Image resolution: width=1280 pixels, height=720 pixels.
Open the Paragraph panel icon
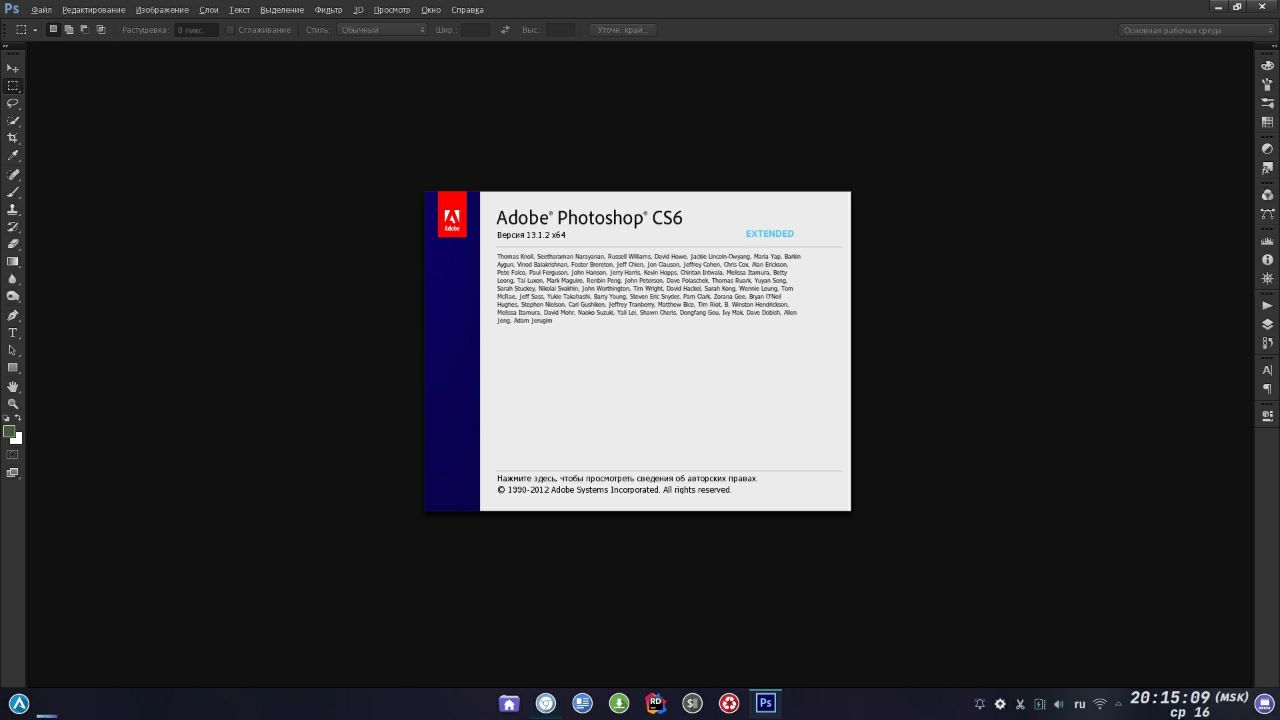tap(1268, 389)
